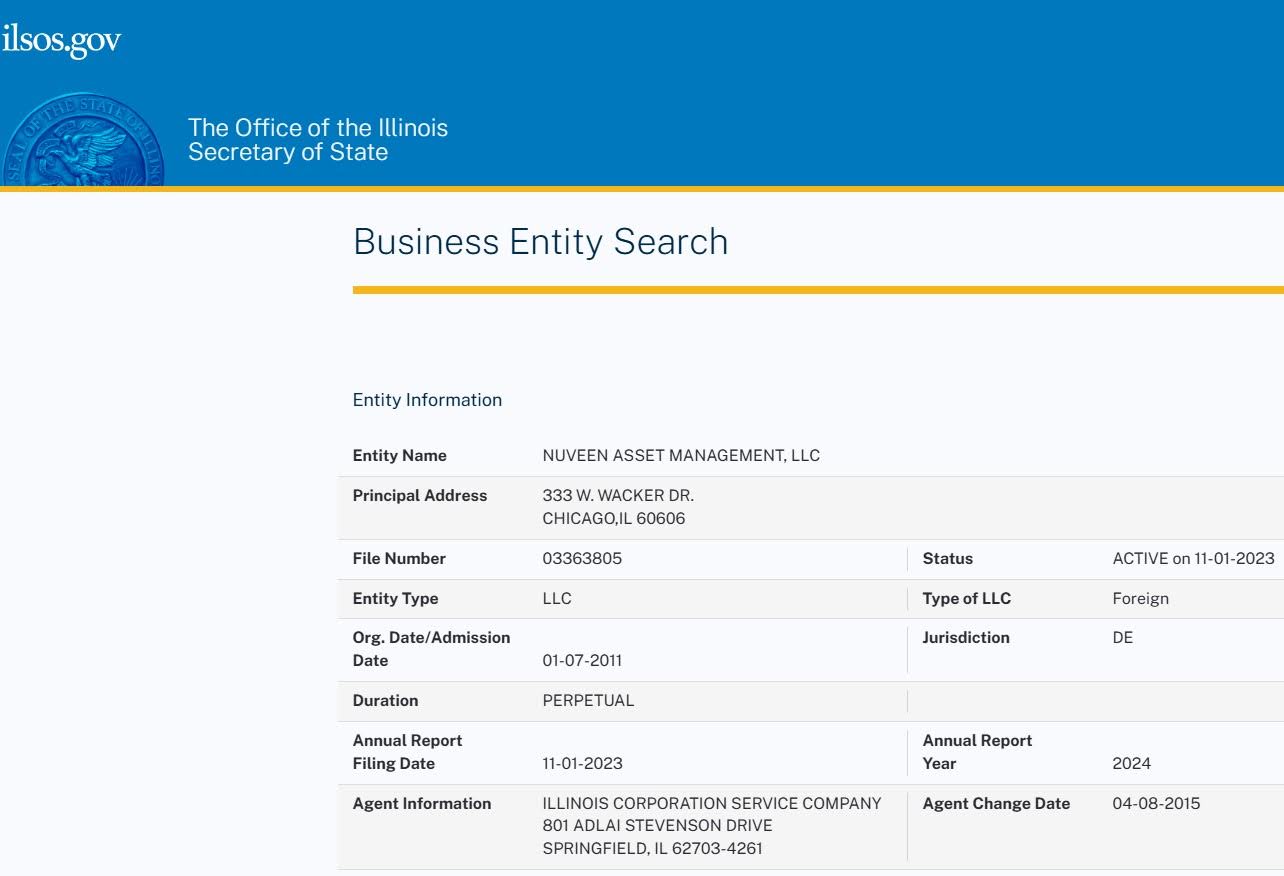This screenshot has width=1284, height=876.
Task: Select the Entity Information section heading
Action: (427, 400)
